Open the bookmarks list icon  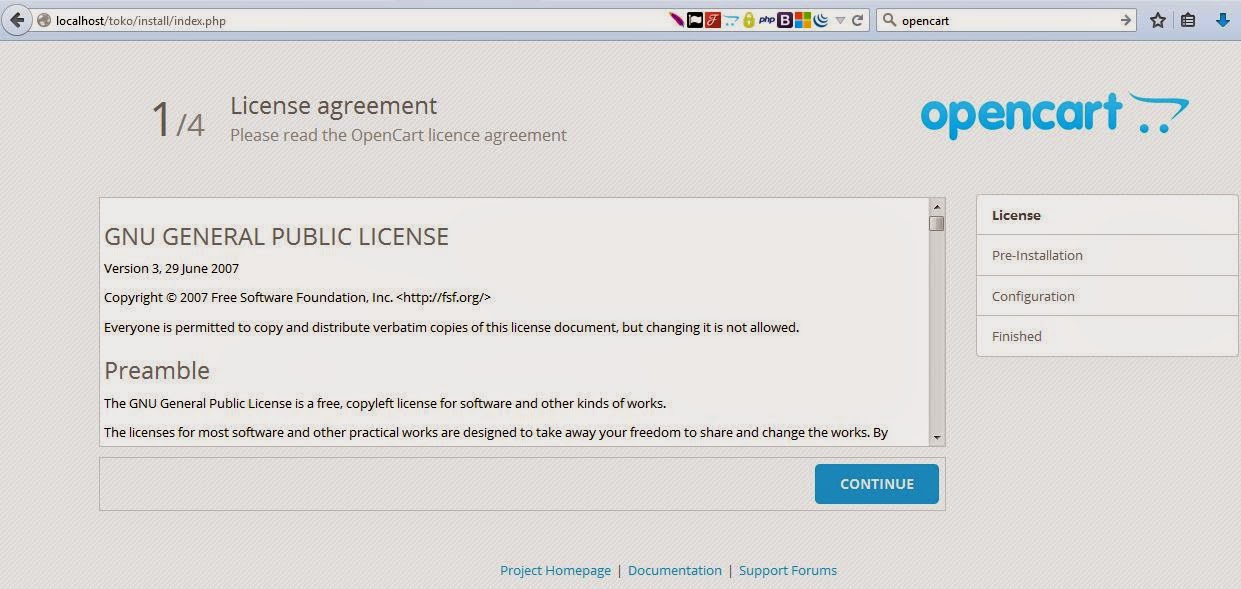coord(1188,20)
